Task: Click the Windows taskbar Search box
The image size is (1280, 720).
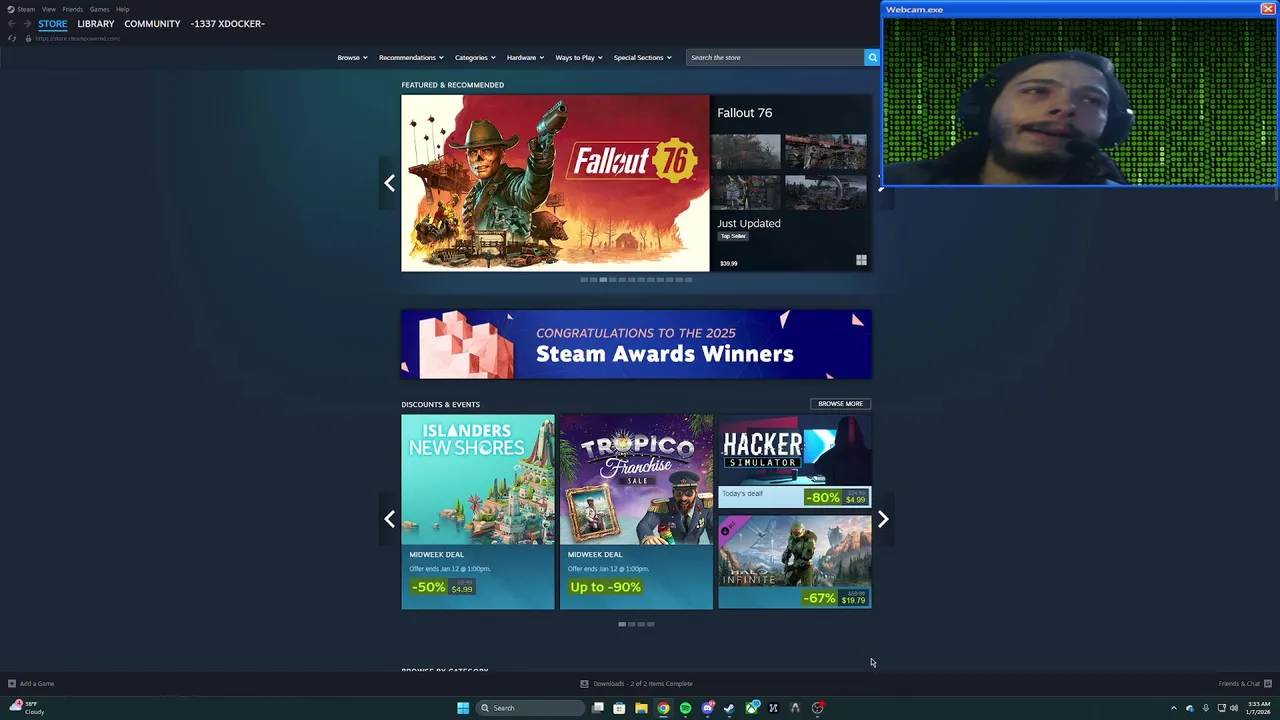Action: pyautogui.click(x=530, y=708)
